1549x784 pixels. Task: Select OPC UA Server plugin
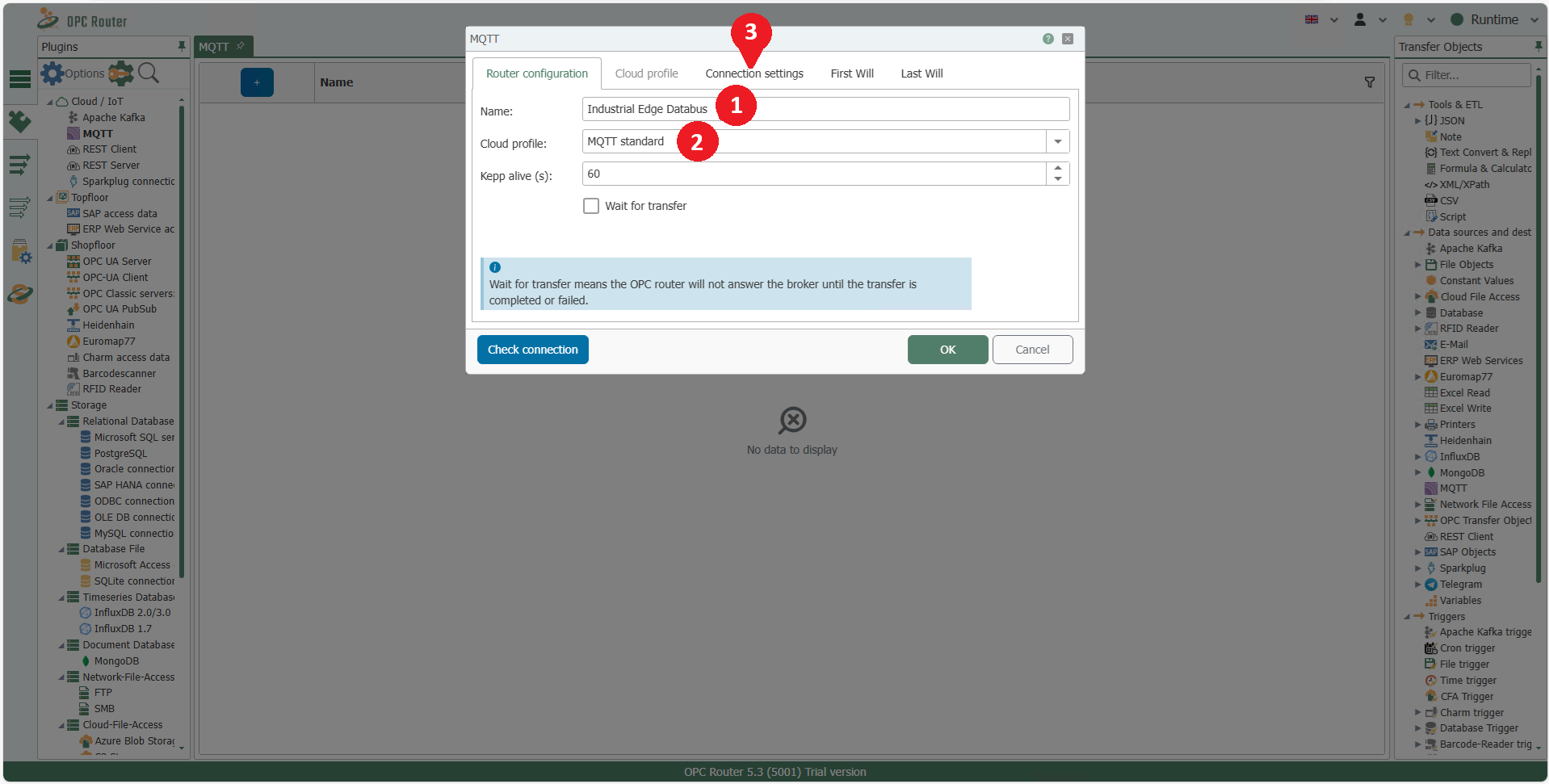pos(117,261)
